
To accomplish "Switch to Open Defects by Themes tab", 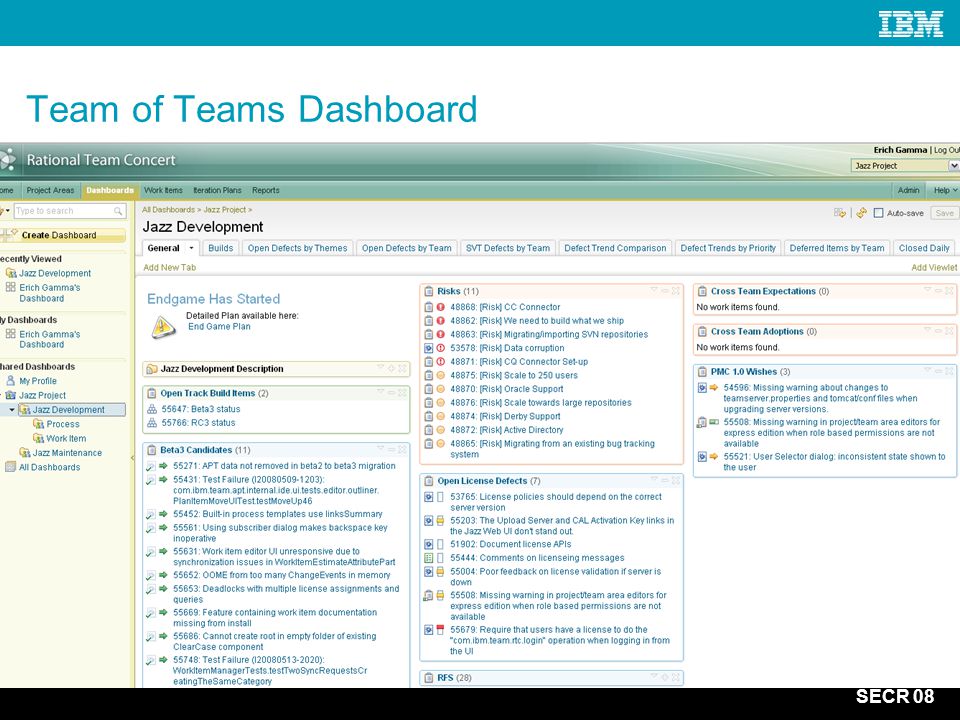I will pyautogui.click(x=297, y=248).
